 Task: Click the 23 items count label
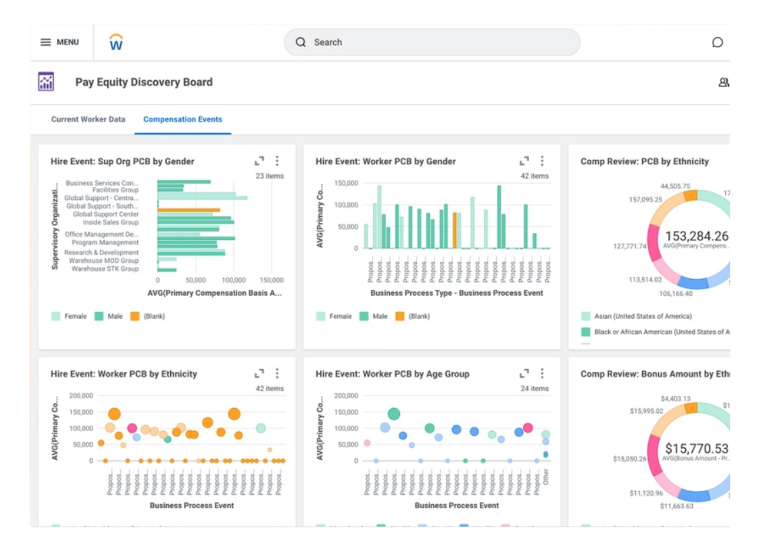tap(269, 176)
